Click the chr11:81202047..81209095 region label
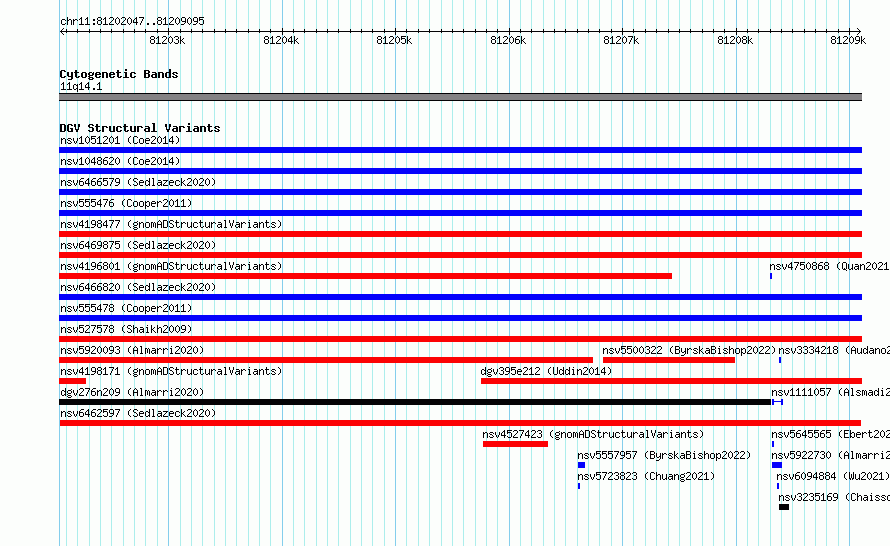This screenshot has width=890, height=546. [132, 21]
